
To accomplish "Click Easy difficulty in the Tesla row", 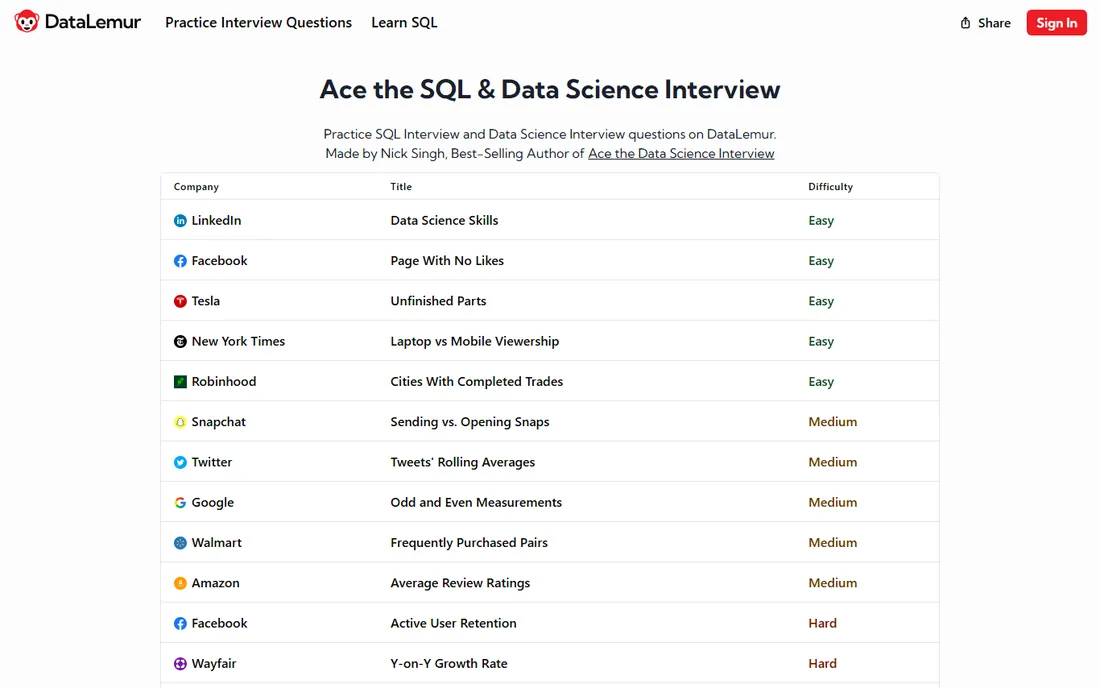I will (x=821, y=302).
